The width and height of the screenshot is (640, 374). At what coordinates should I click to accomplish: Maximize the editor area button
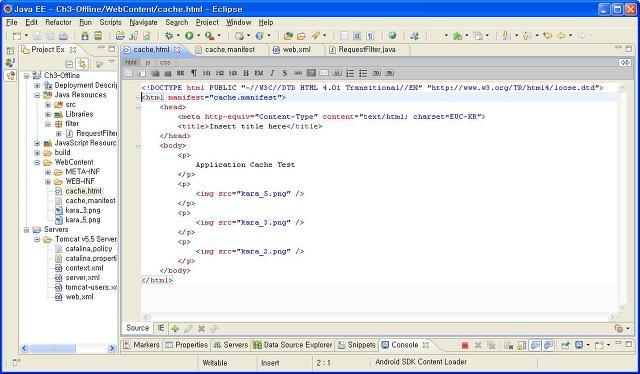click(x=629, y=49)
